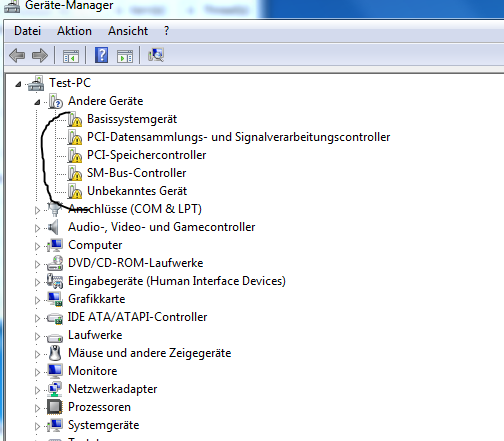
Task: Select the Basissystemgerät warning device icon
Action: click(x=75, y=119)
